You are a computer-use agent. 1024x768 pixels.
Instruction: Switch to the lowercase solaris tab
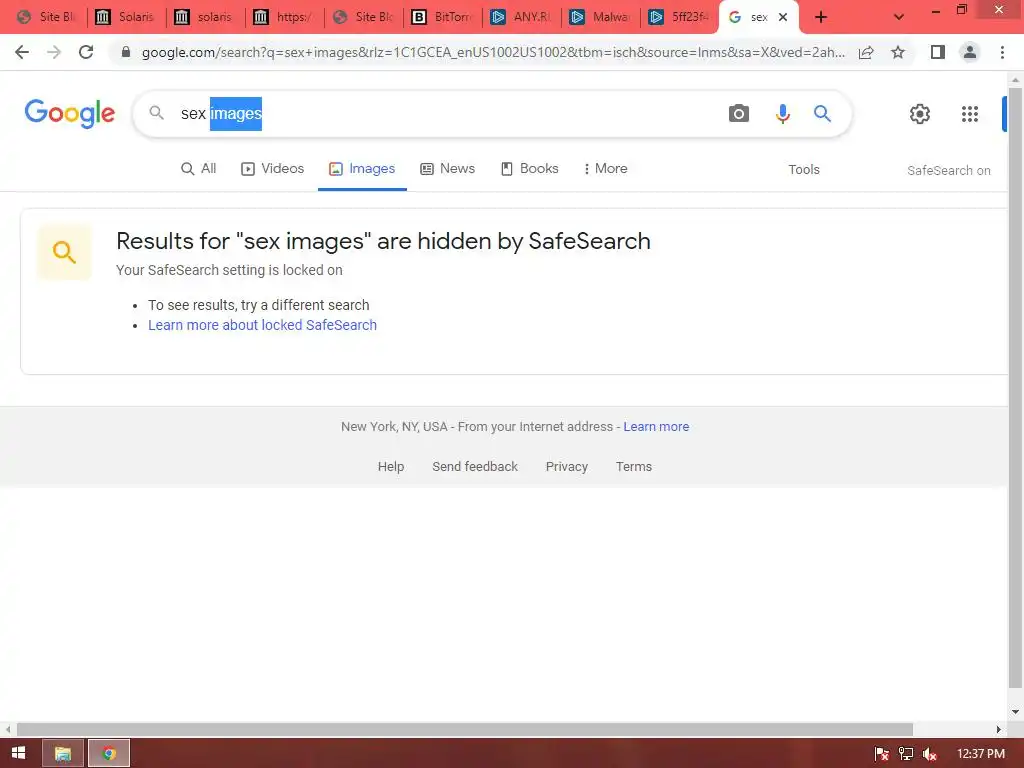204,17
